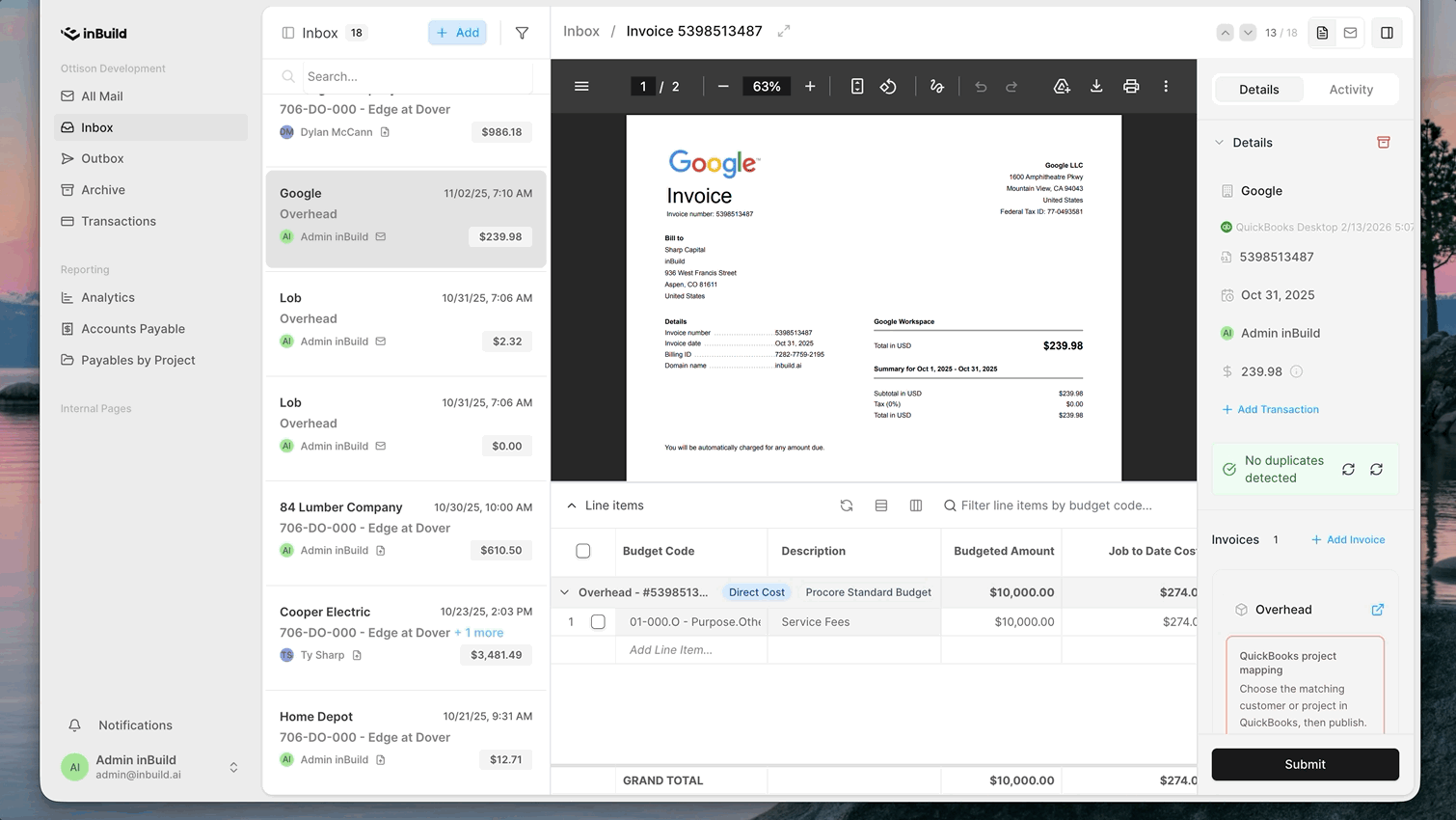The width and height of the screenshot is (1456, 820).
Task: Zoom out of the PDF
Action: point(723,86)
